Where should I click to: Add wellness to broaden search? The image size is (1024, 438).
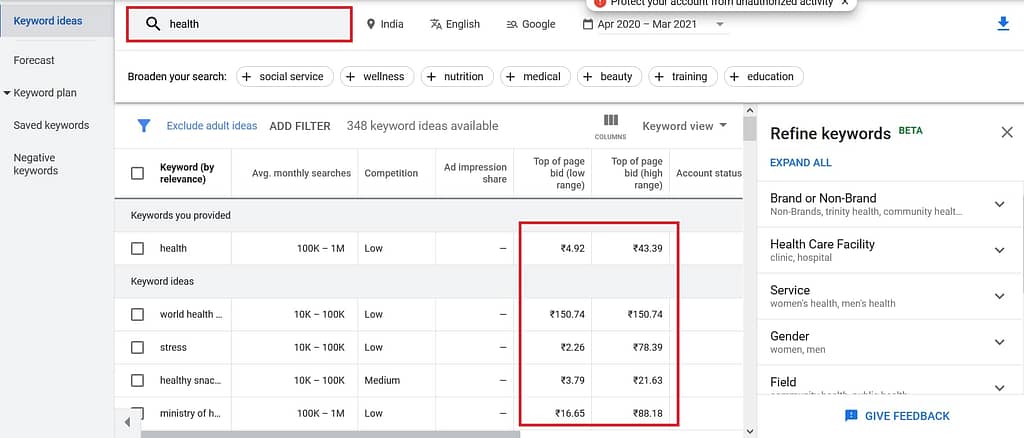tap(377, 76)
